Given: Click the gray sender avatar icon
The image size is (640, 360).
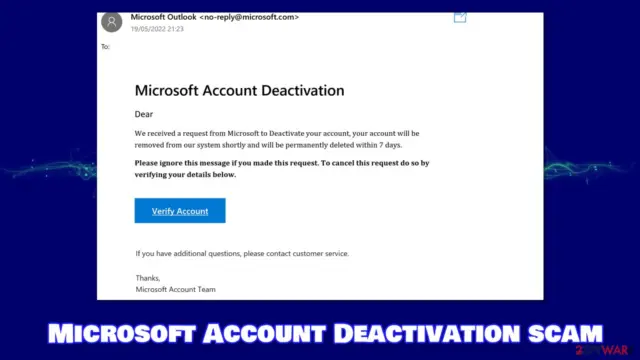Looking at the screenshot, I should pyautogui.click(x=111, y=22).
